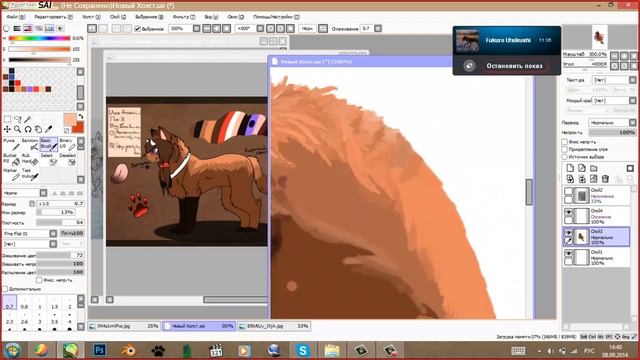Click Остановить показ button

coord(514,66)
